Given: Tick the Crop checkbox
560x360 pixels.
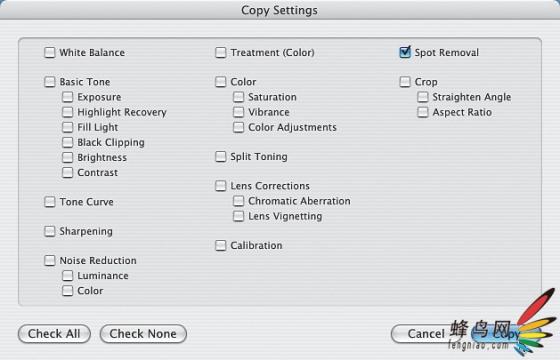Looking at the screenshot, I should 405,82.
